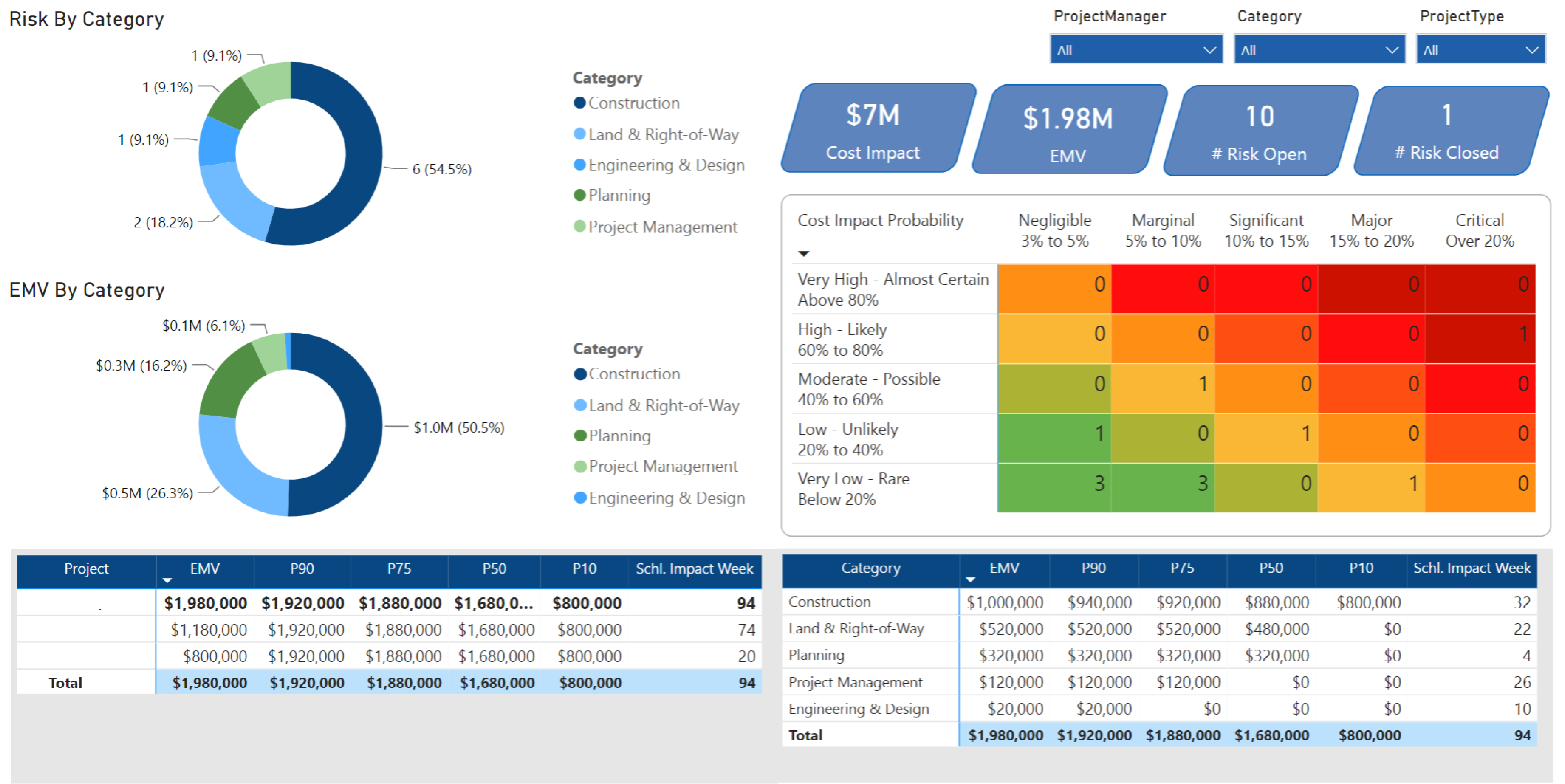Click Engineering & Design swatch in Risk legend

[x=580, y=165]
